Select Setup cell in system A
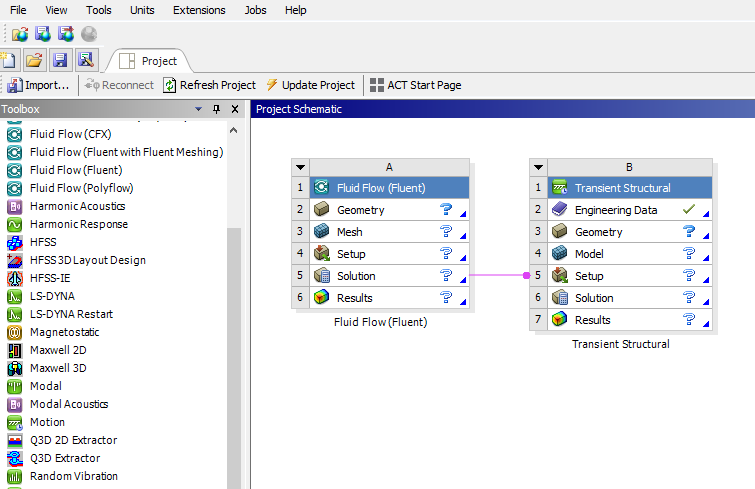 [x=389, y=254]
